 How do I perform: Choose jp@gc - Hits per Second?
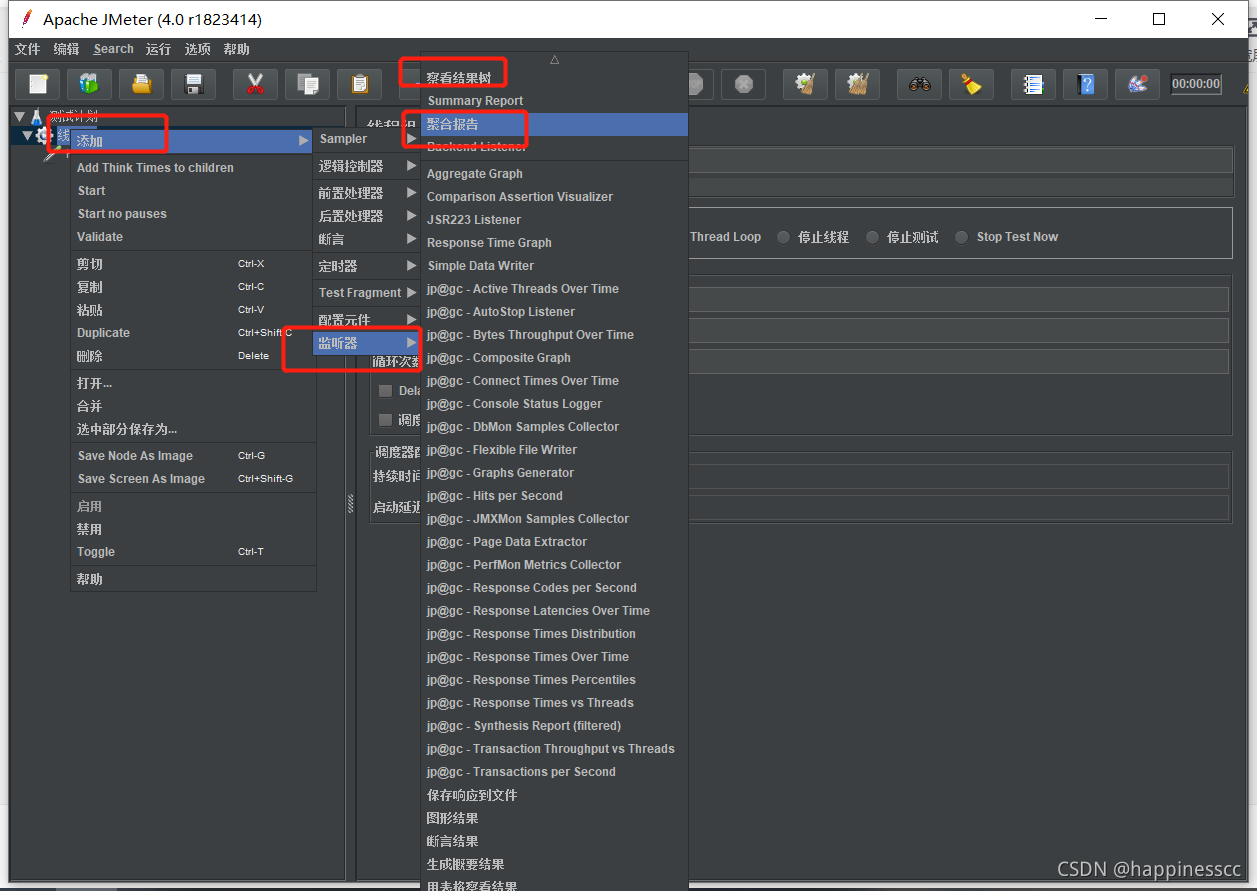555,496
